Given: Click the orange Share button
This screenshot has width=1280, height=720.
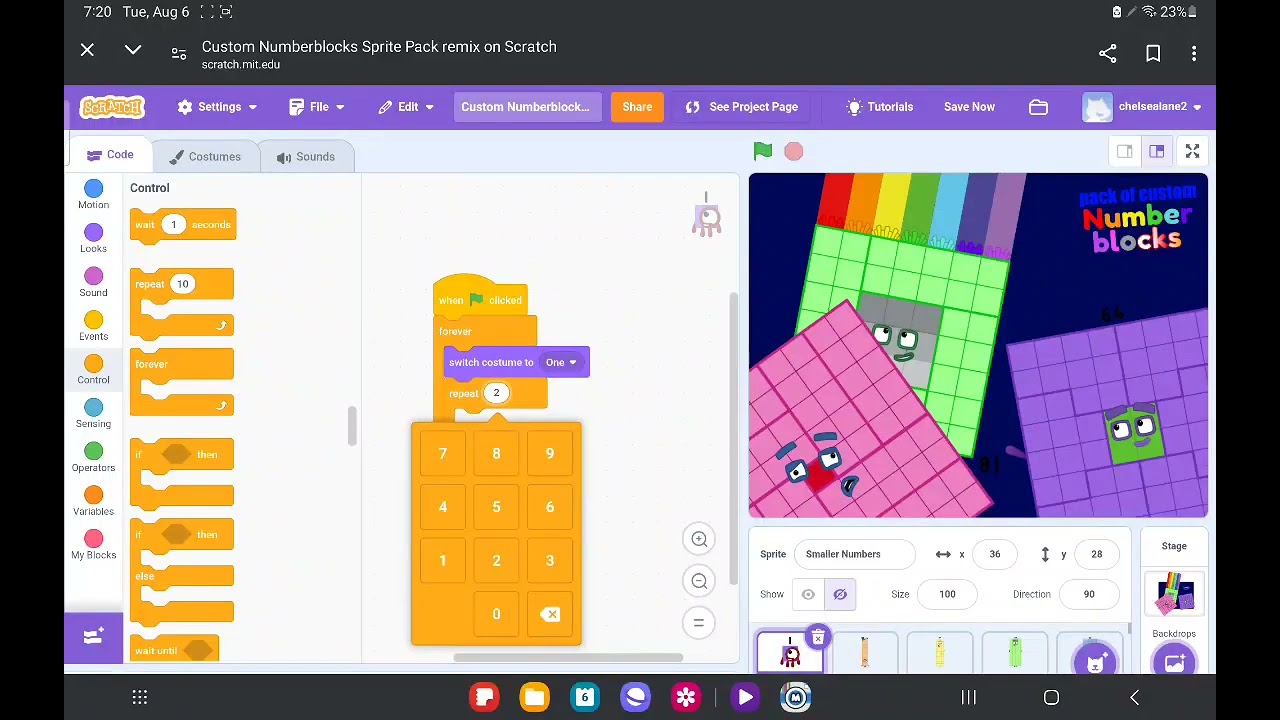Looking at the screenshot, I should 637,107.
